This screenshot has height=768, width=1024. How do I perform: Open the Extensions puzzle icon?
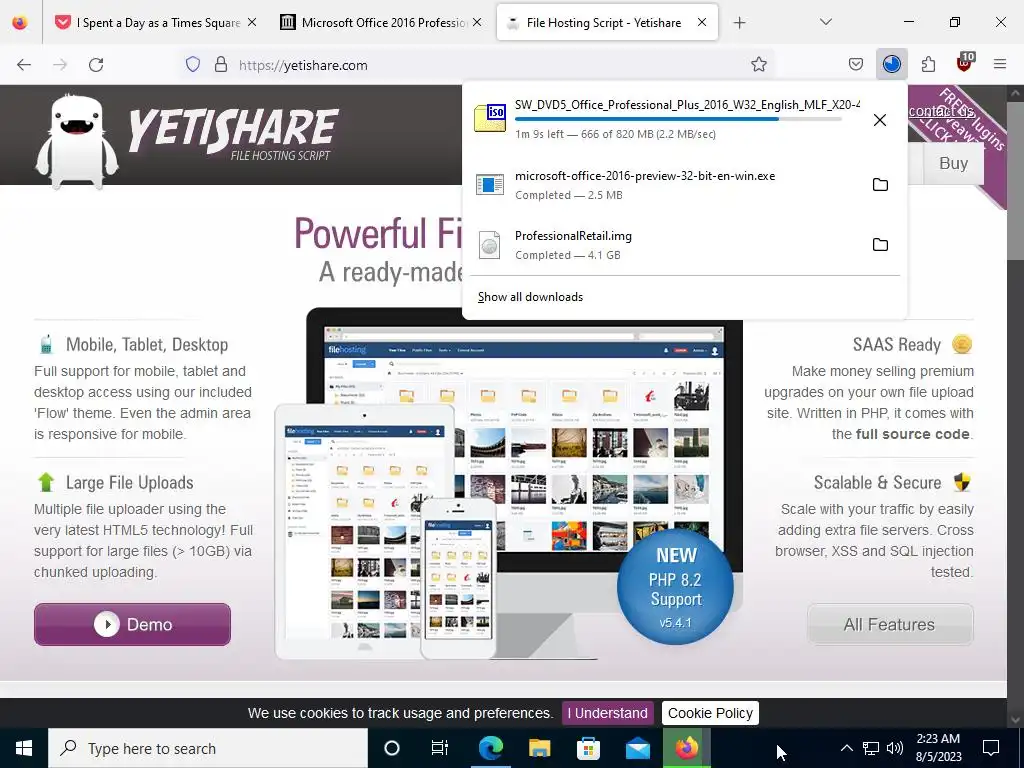pyautogui.click(x=928, y=64)
